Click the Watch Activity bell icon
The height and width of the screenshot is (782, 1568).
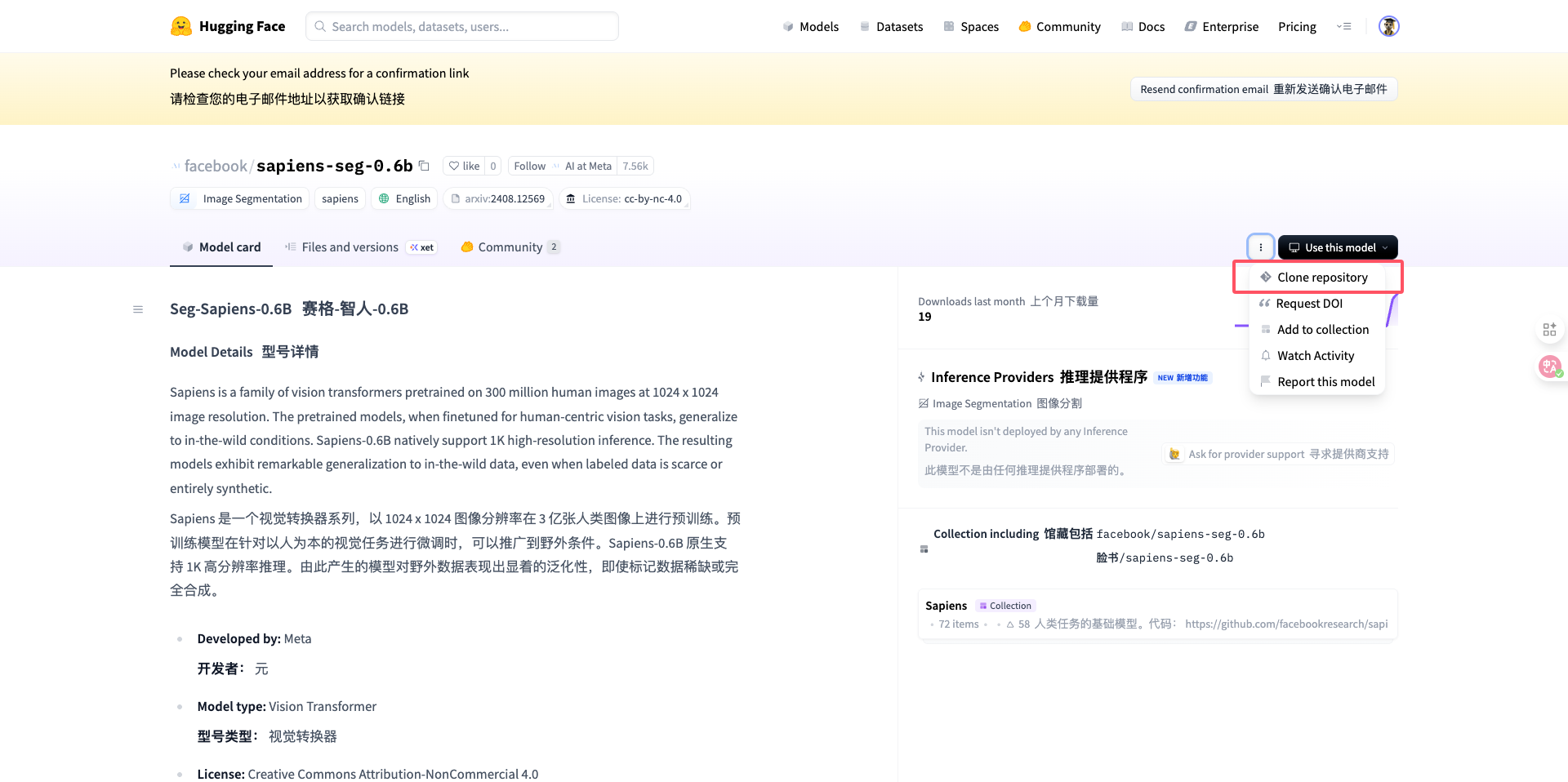[1266, 356]
